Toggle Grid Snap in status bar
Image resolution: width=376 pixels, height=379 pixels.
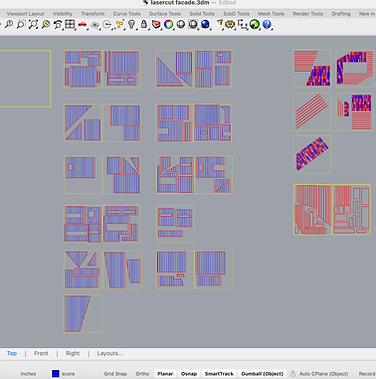pyautogui.click(x=115, y=374)
